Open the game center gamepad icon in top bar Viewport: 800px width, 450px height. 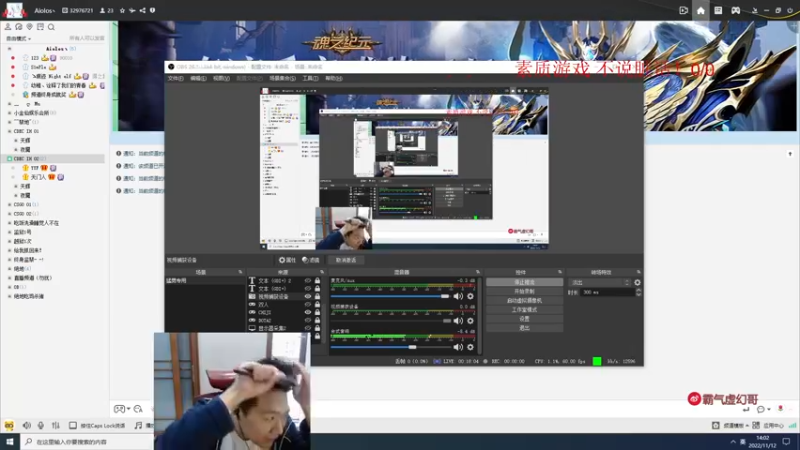[x=735, y=10]
